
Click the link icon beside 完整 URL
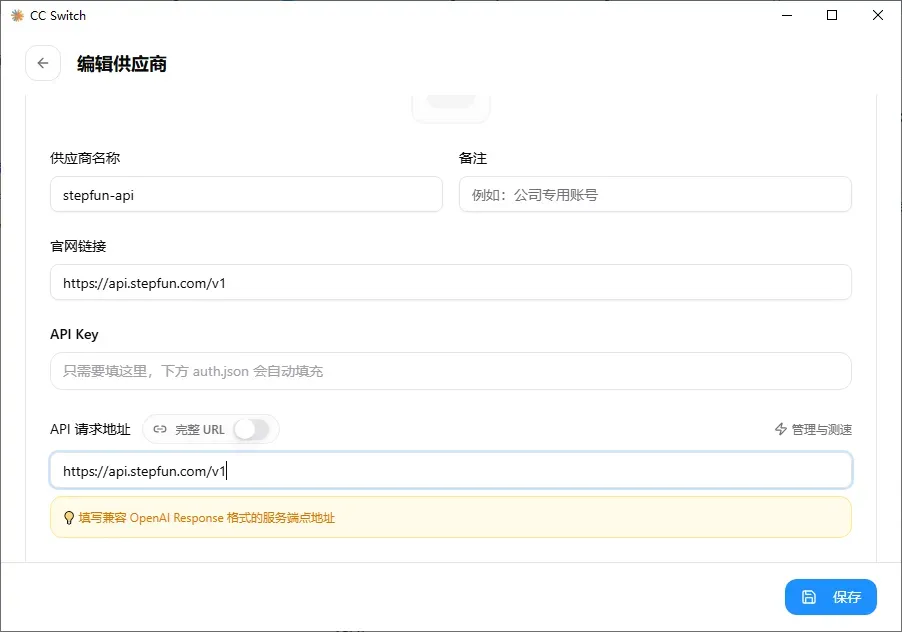[x=160, y=429]
